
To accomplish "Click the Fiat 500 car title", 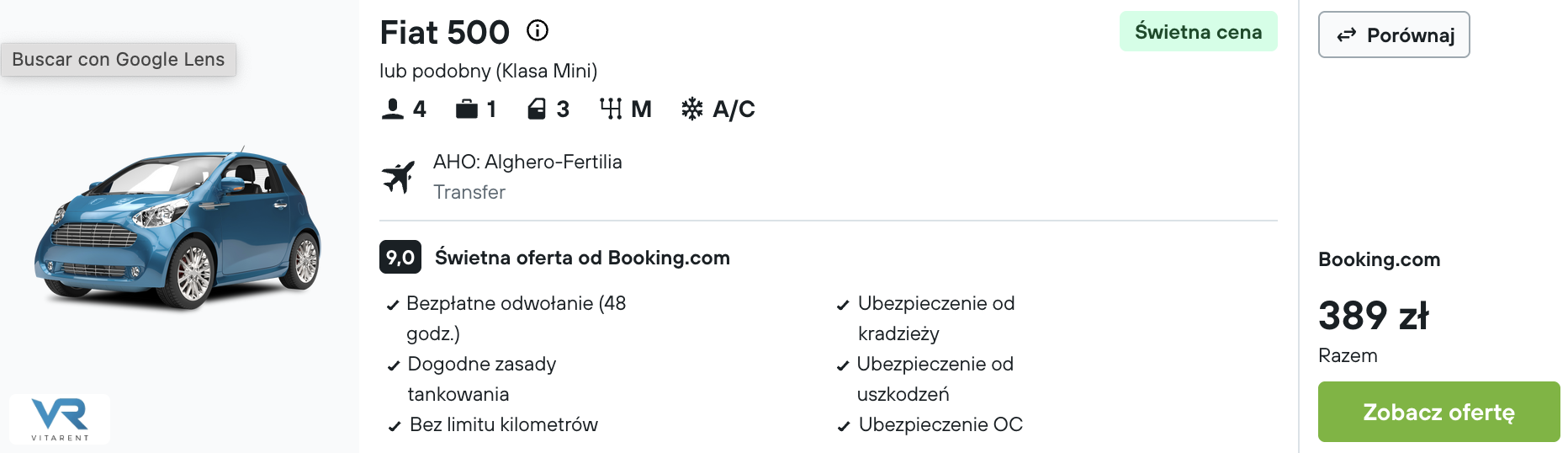I will click(445, 33).
